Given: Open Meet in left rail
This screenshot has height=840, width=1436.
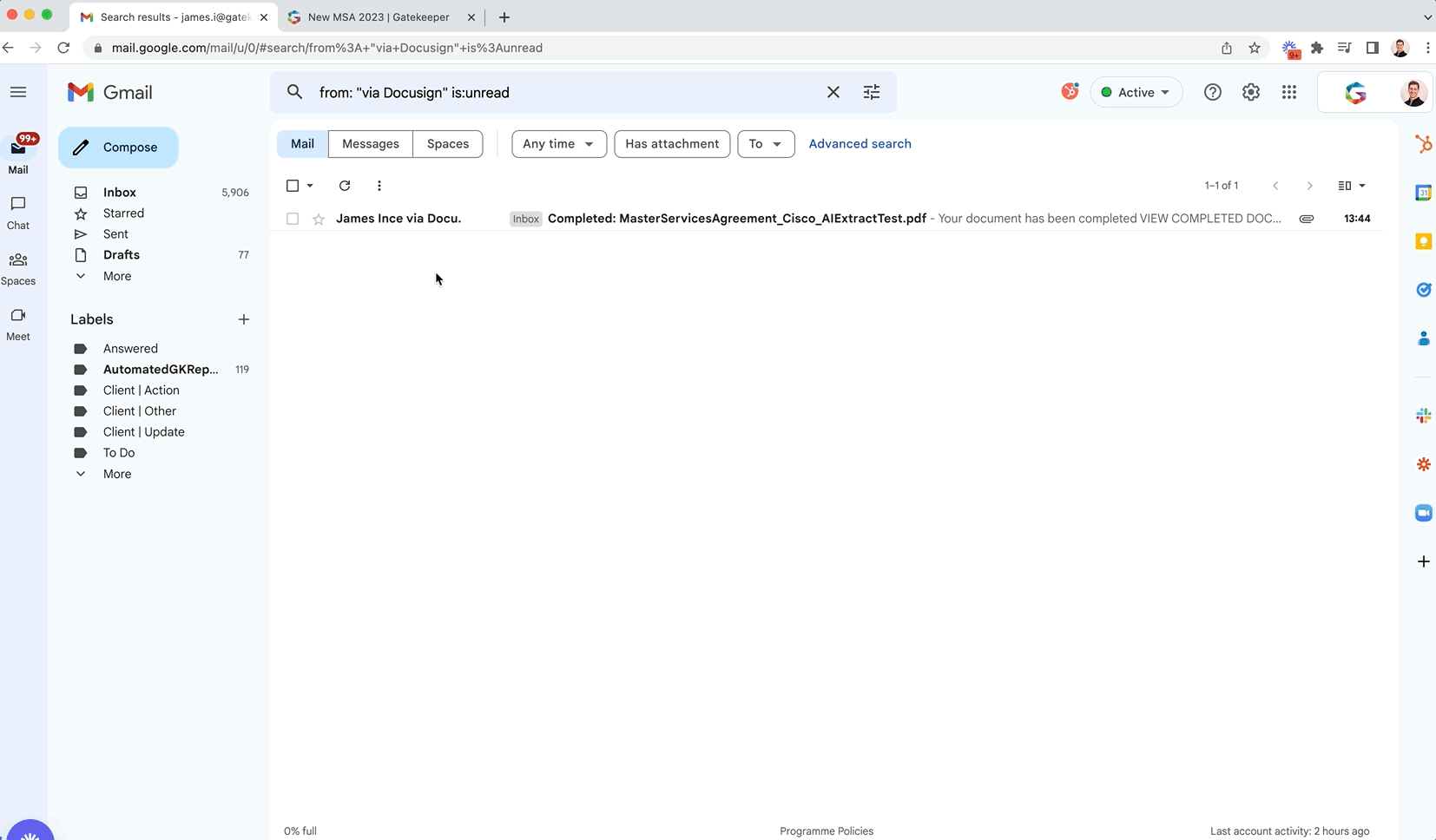Looking at the screenshot, I should click(x=18, y=325).
